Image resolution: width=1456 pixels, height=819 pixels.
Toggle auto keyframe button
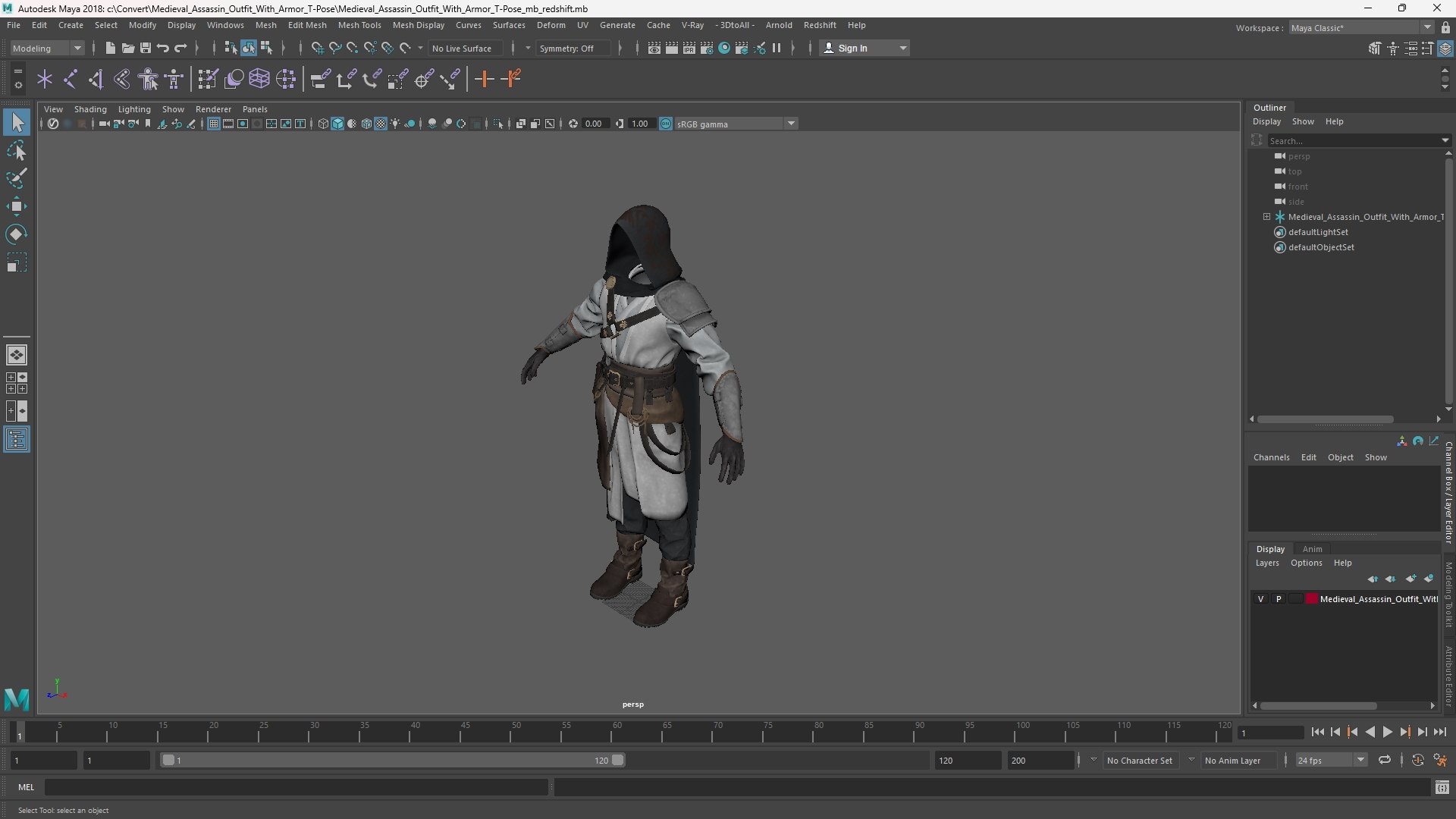pos(1418,760)
